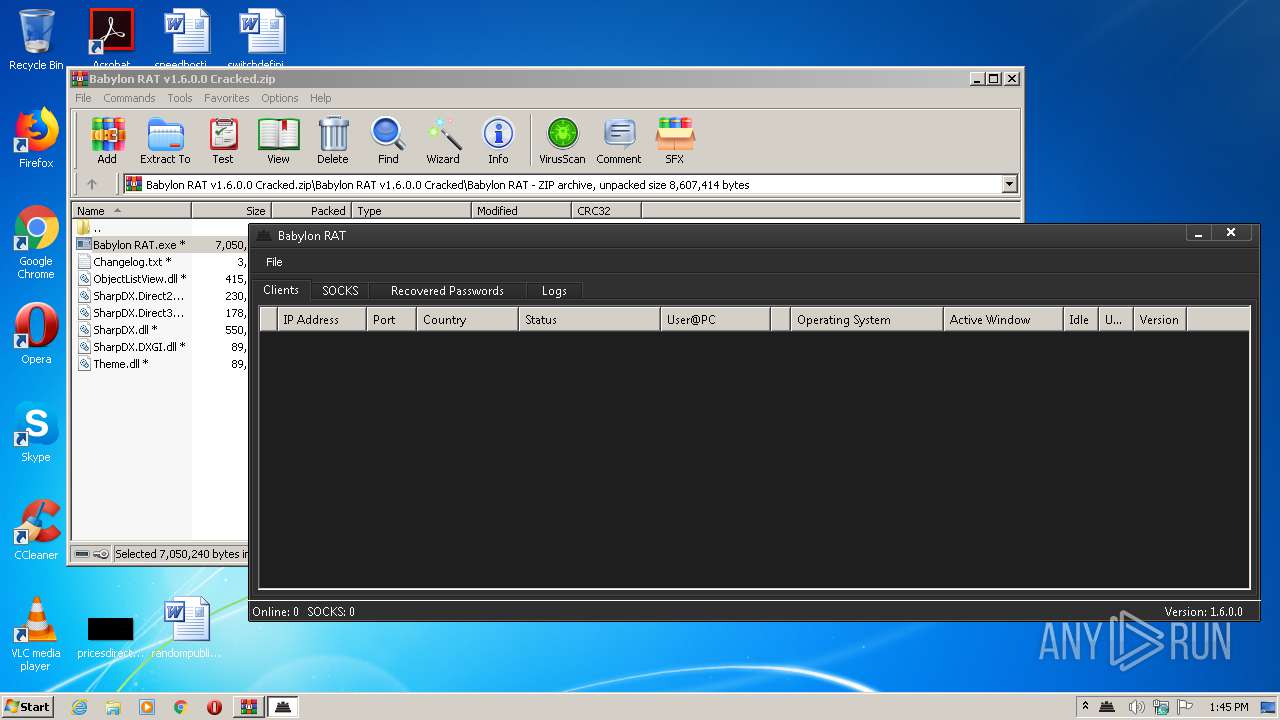
Task: Sort by IP Address column header
Action: pyautogui.click(x=323, y=320)
